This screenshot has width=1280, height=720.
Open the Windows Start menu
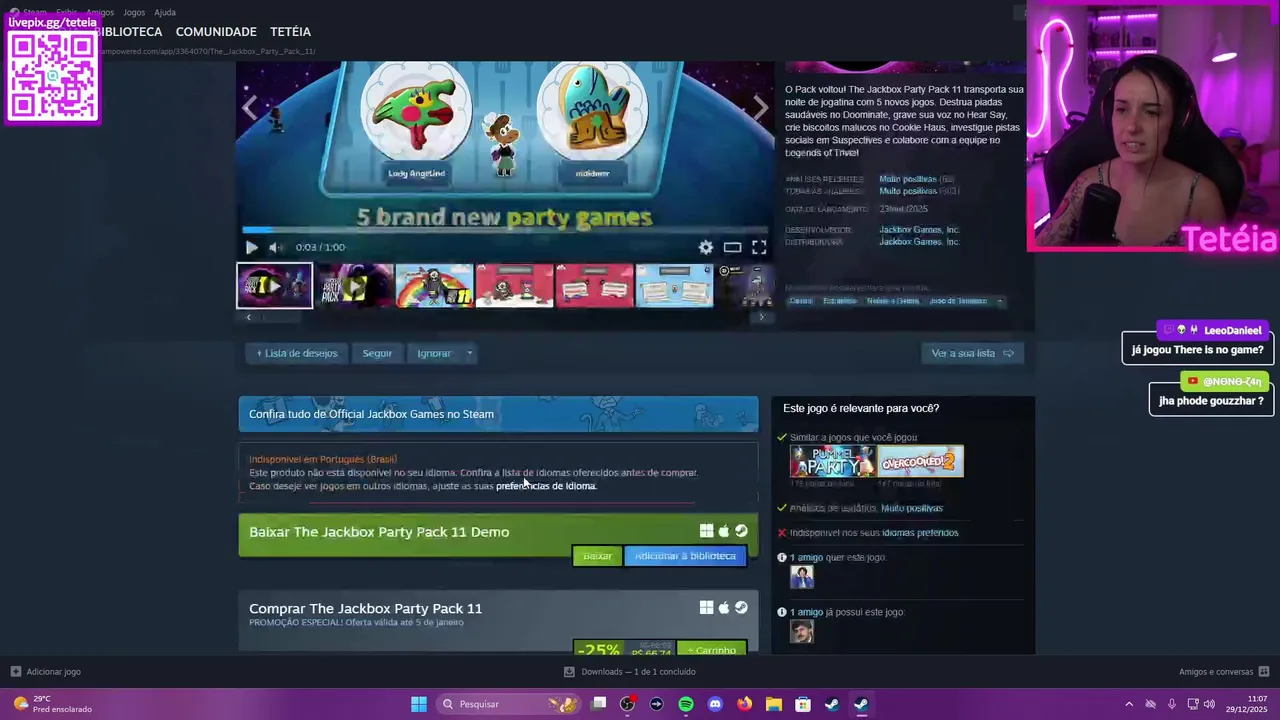click(x=419, y=704)
